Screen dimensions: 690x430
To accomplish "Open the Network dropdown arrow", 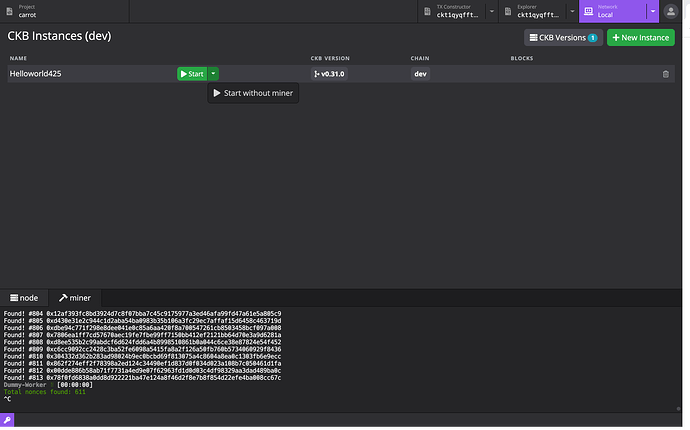I will 653,11.
